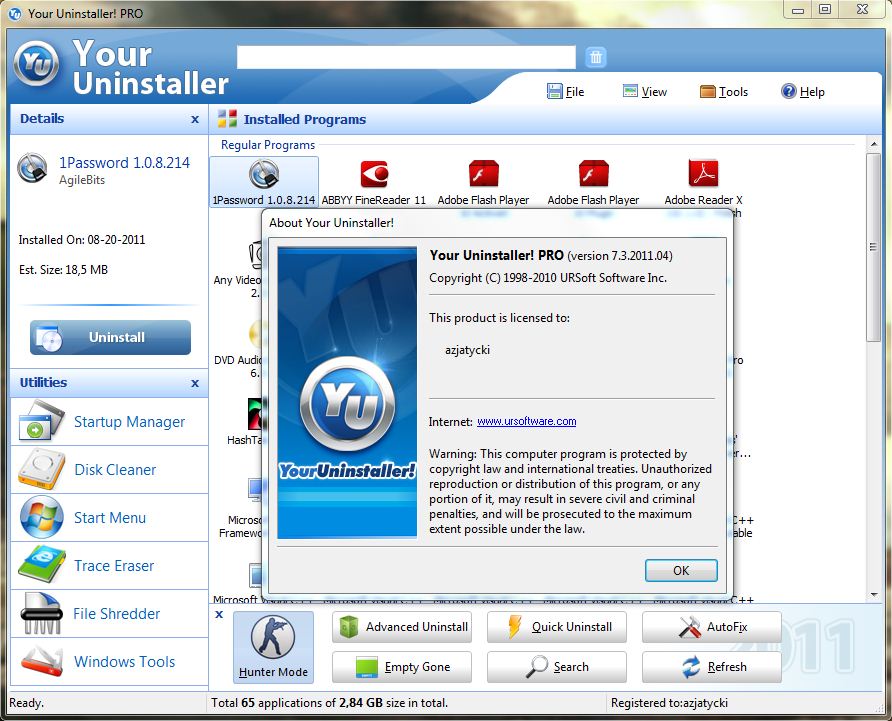Click the Search button at bottom
Viewport: 892px width, 721px height.
[557, 667]
